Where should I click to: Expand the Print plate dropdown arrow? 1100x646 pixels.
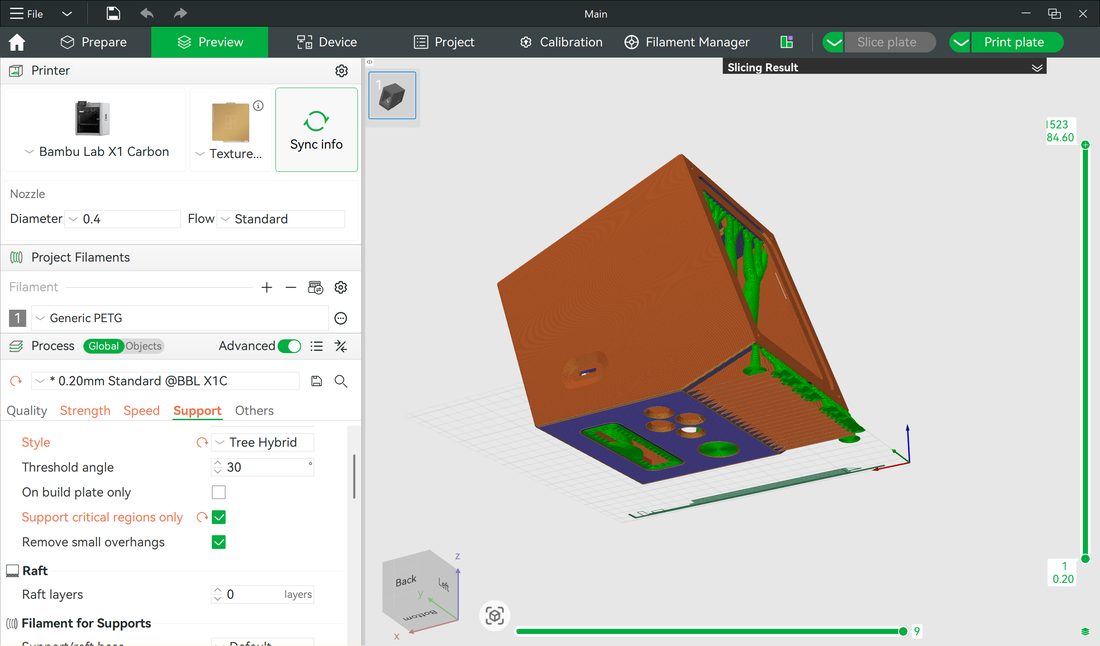click(960, 42)
